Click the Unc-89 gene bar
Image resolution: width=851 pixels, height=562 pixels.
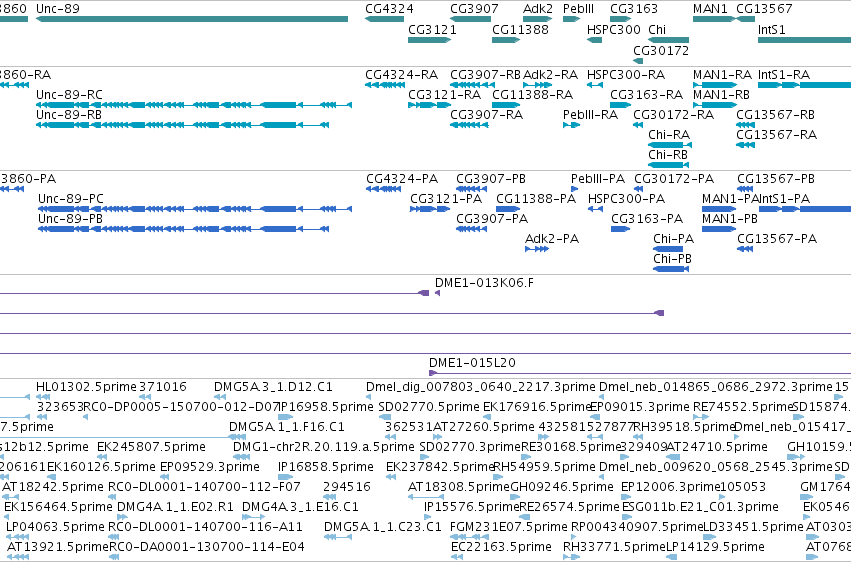point(192,19)
